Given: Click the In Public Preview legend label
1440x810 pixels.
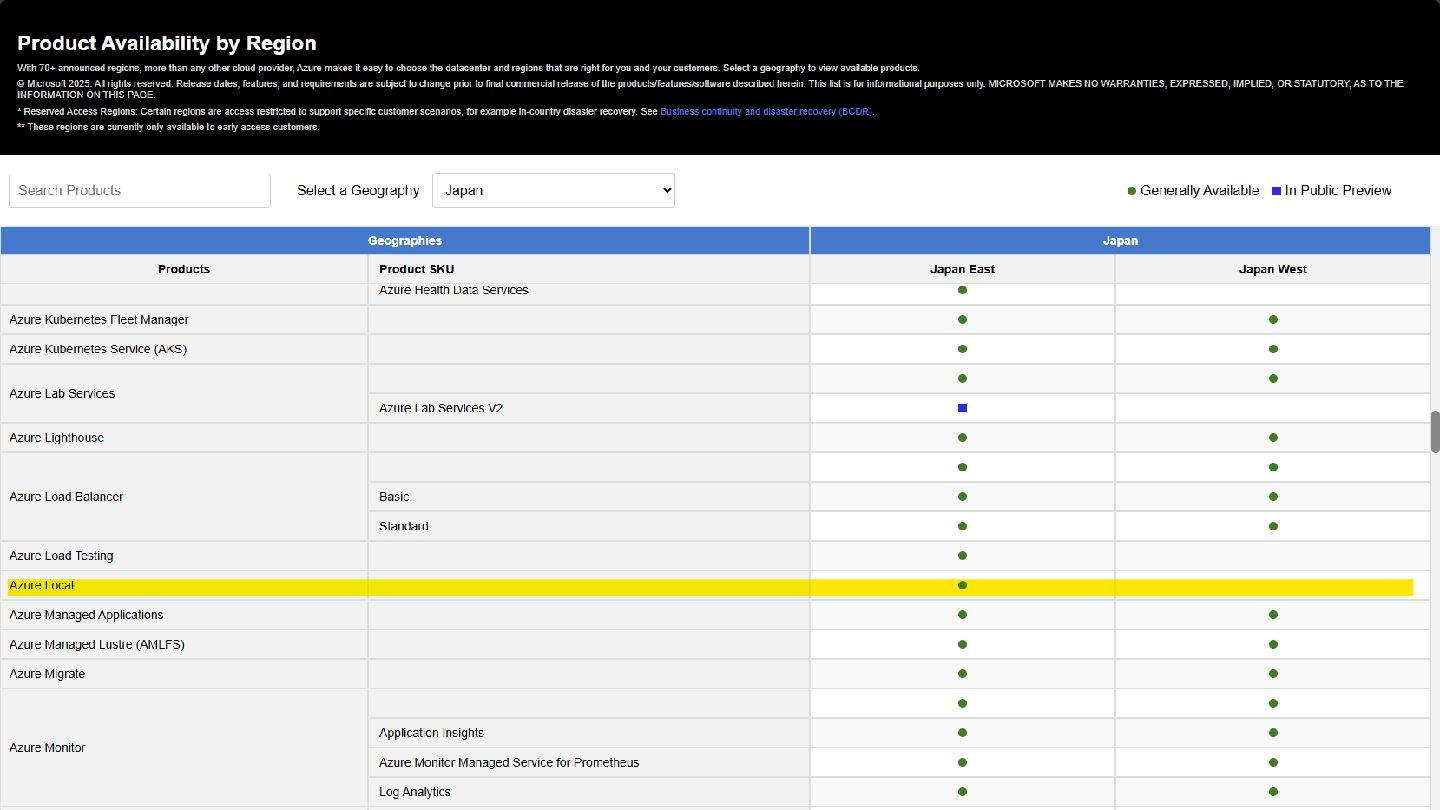Looking at the screenshot, I should (x=1338, y=190).
